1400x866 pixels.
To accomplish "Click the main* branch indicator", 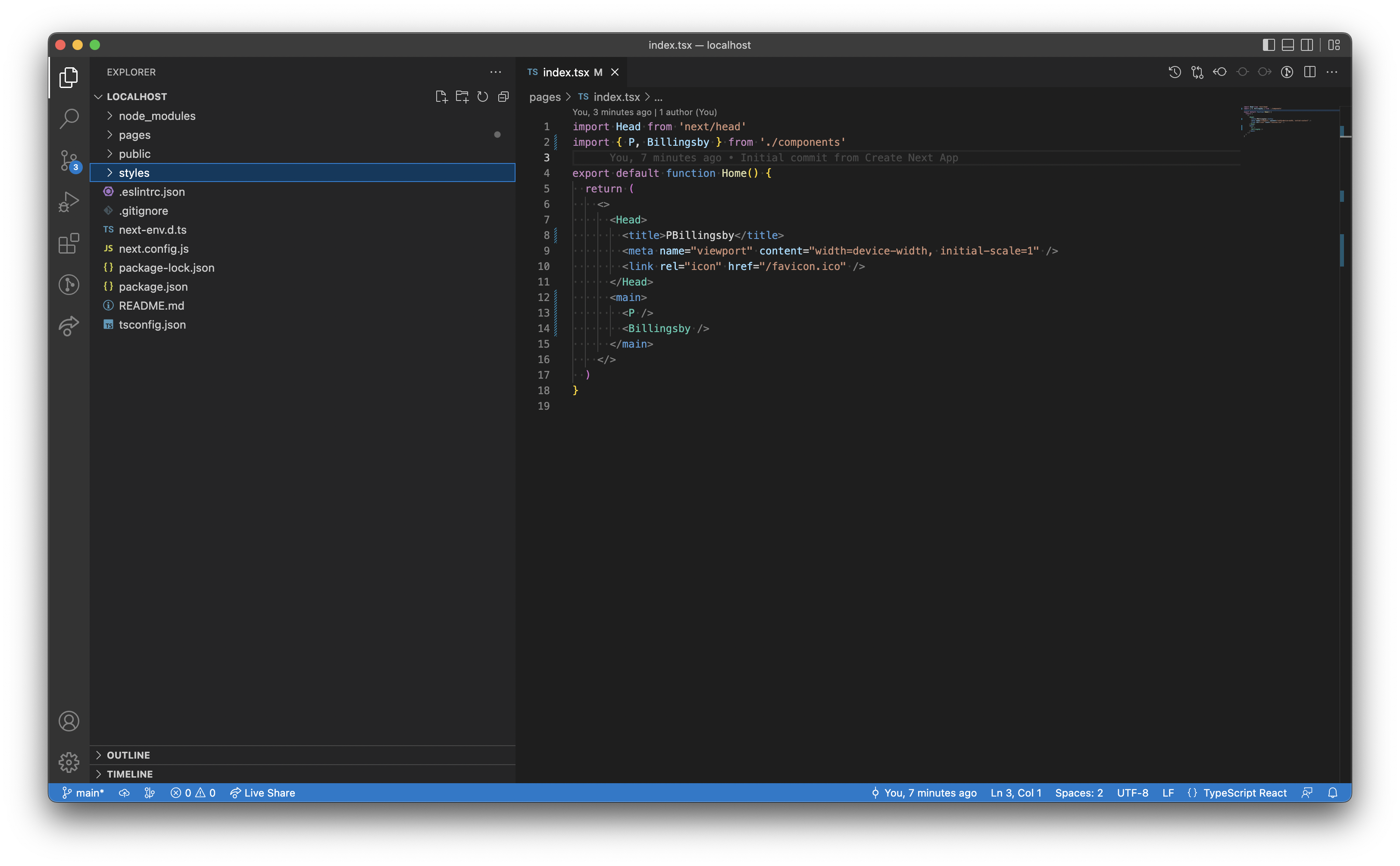I will click(x=84, y=793).
